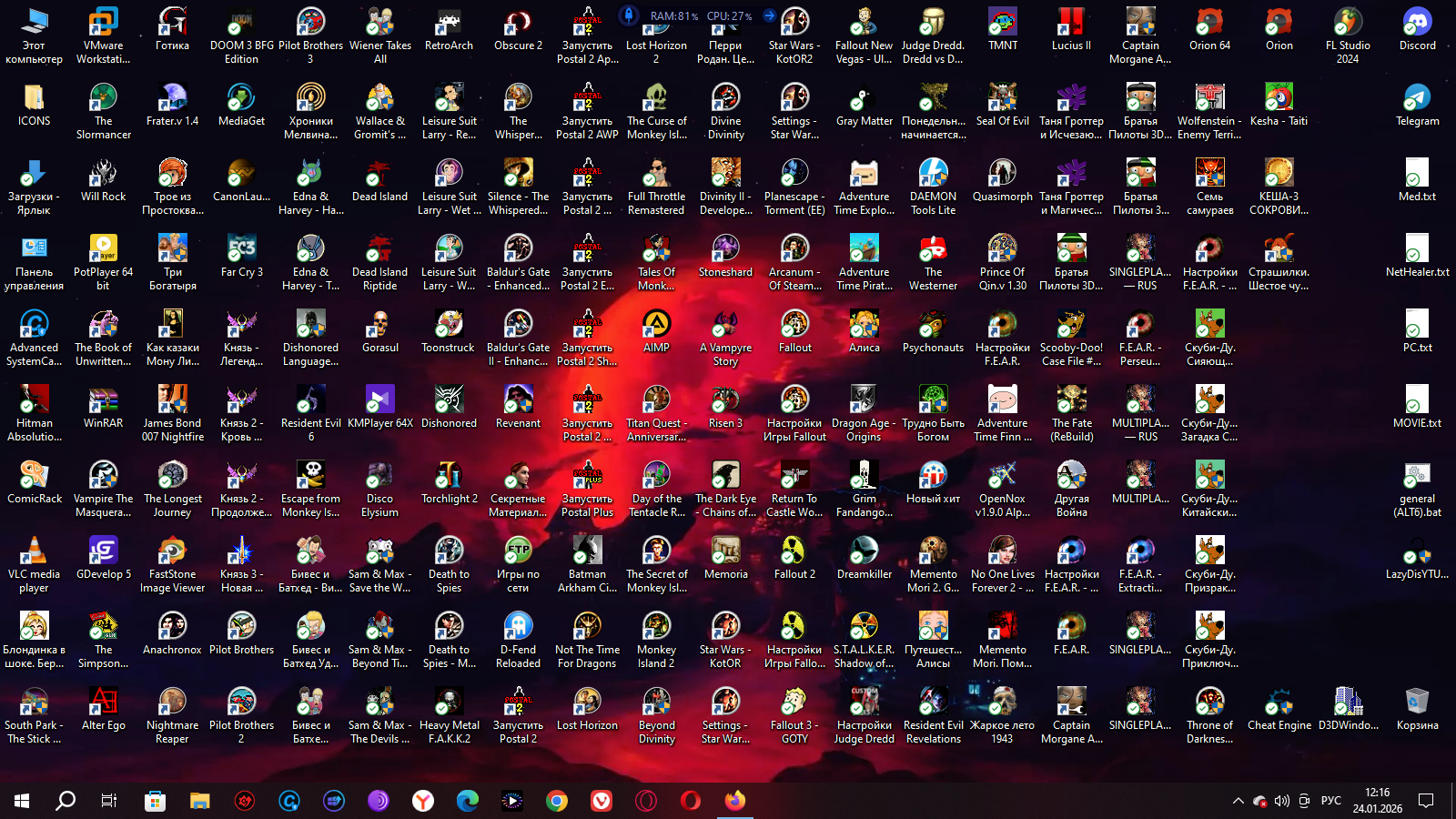Select the general (ALT6).bat file
This screenshot has height=819, width=1456.
[1417, 488]
